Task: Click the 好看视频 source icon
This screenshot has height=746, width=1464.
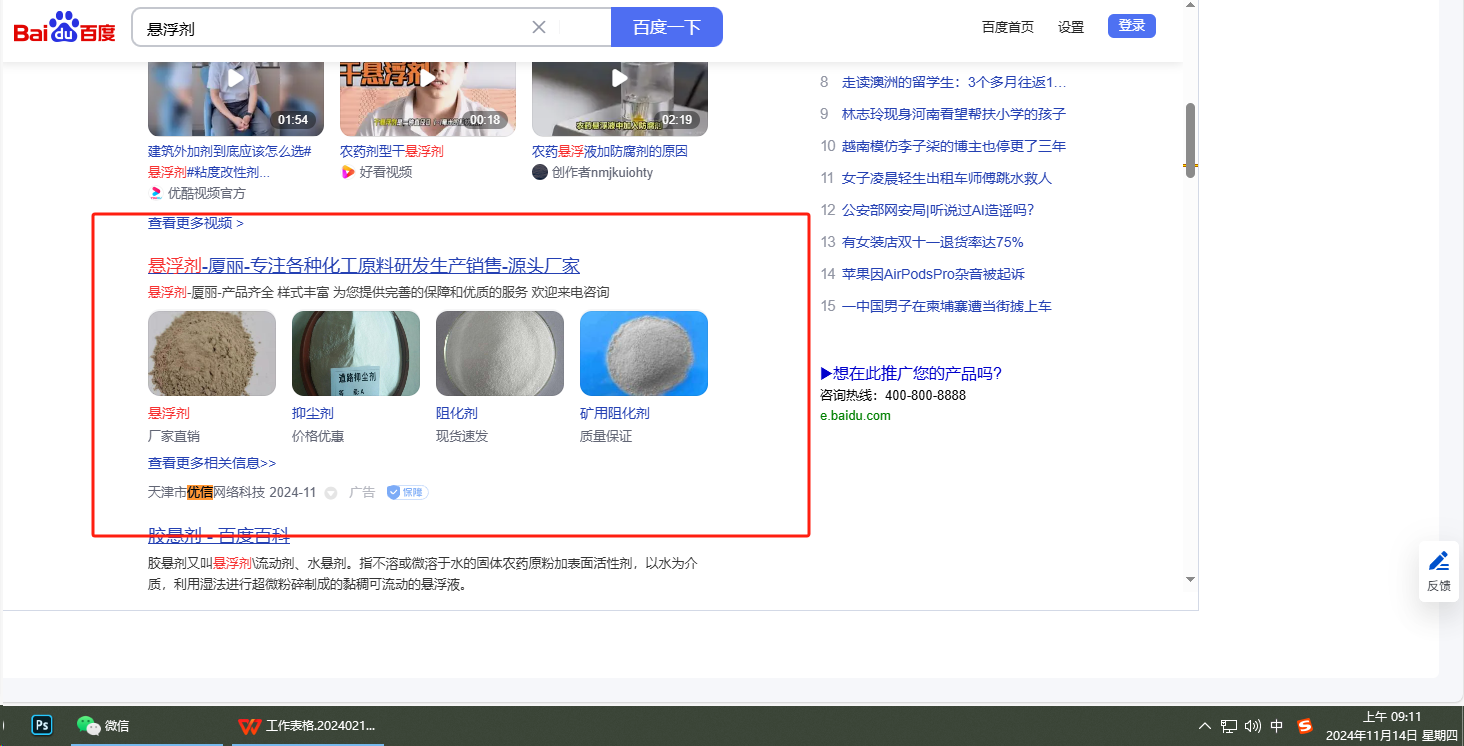Action: (348, 172)
